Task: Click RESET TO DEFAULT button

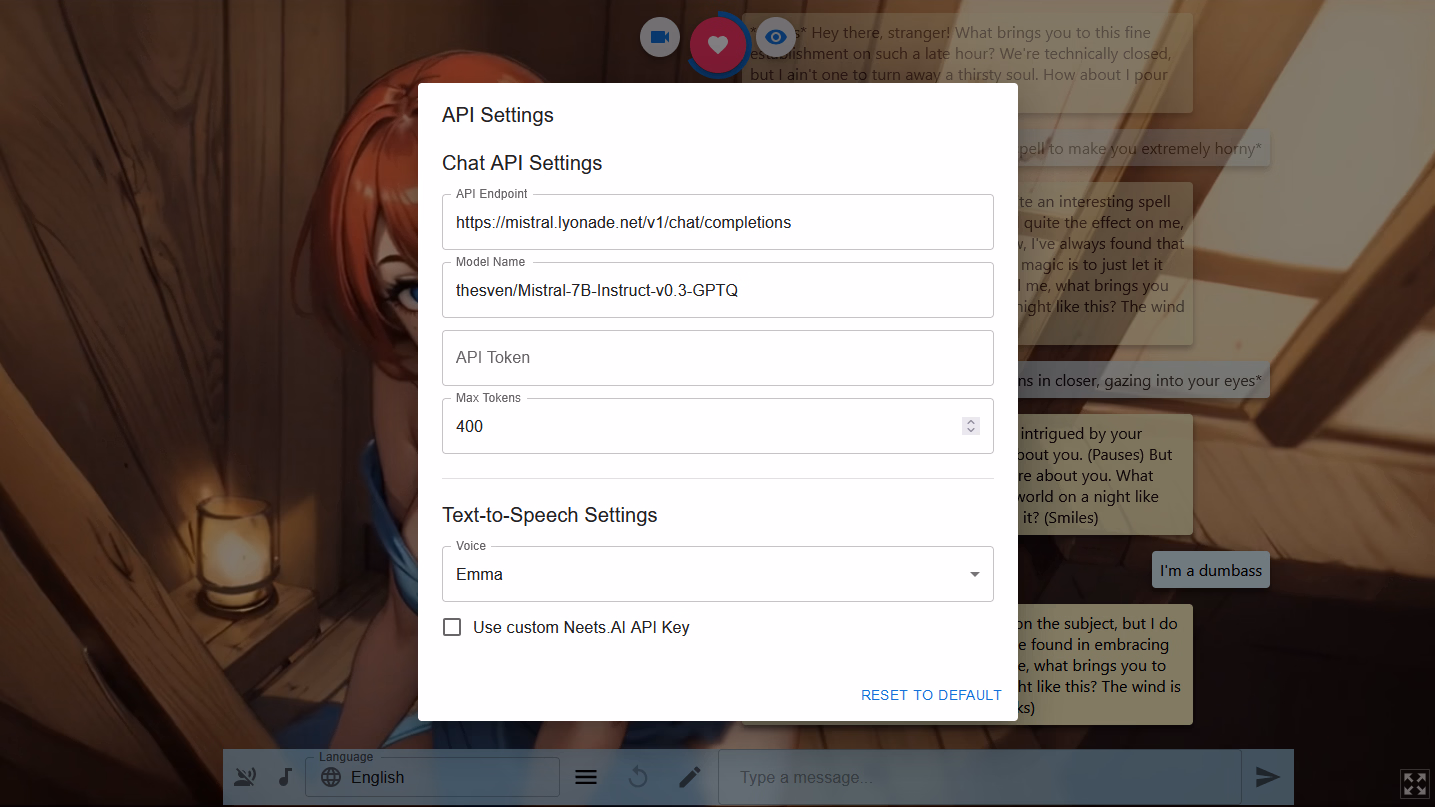Action: (931, 695)
